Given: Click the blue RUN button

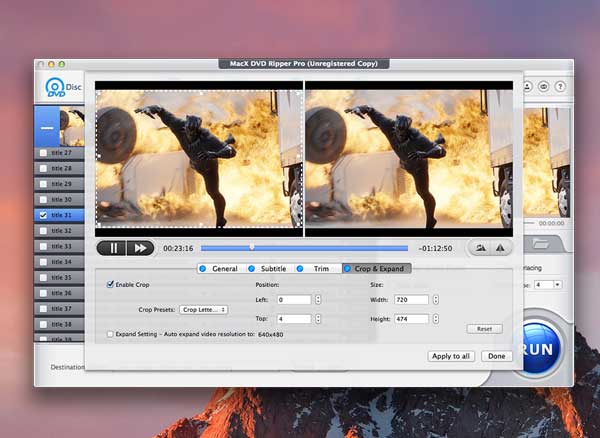Looking at the screenshot, I should (x=540, y=348).
